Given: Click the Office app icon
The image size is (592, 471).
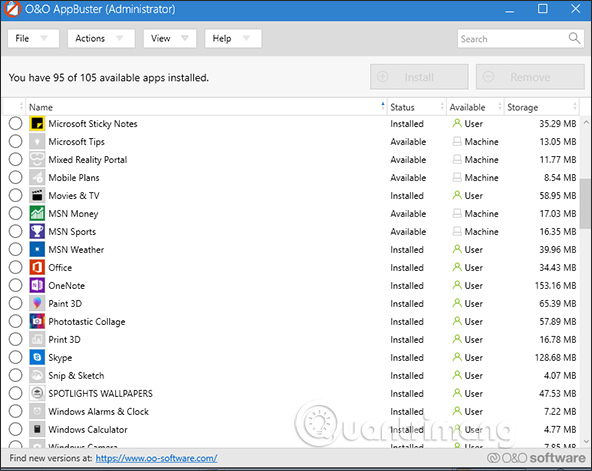Looking at the screenshot, I should [x=37, y=268].
